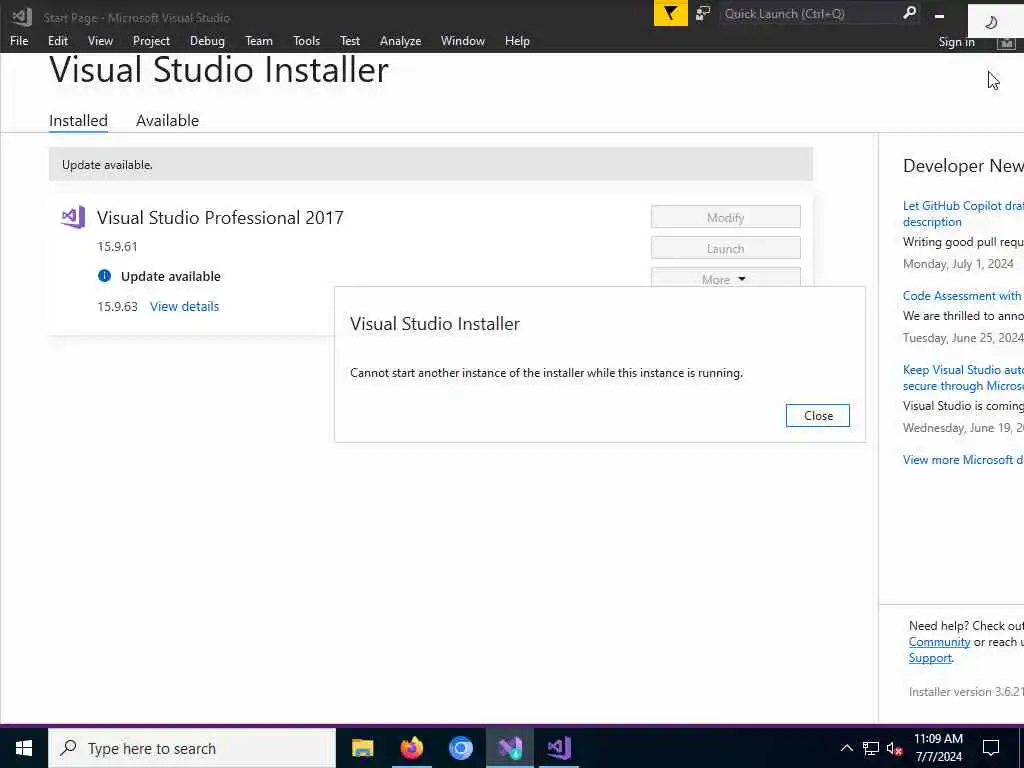Image resolution: width=1024 pixels, height=768 pixels.
Task: Open the Edit menu
Action: pos(57,40)
